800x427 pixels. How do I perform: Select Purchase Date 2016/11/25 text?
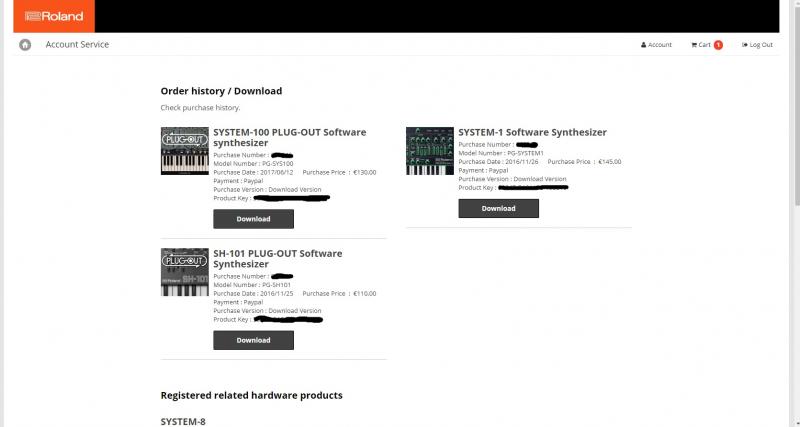coord(253,293)
